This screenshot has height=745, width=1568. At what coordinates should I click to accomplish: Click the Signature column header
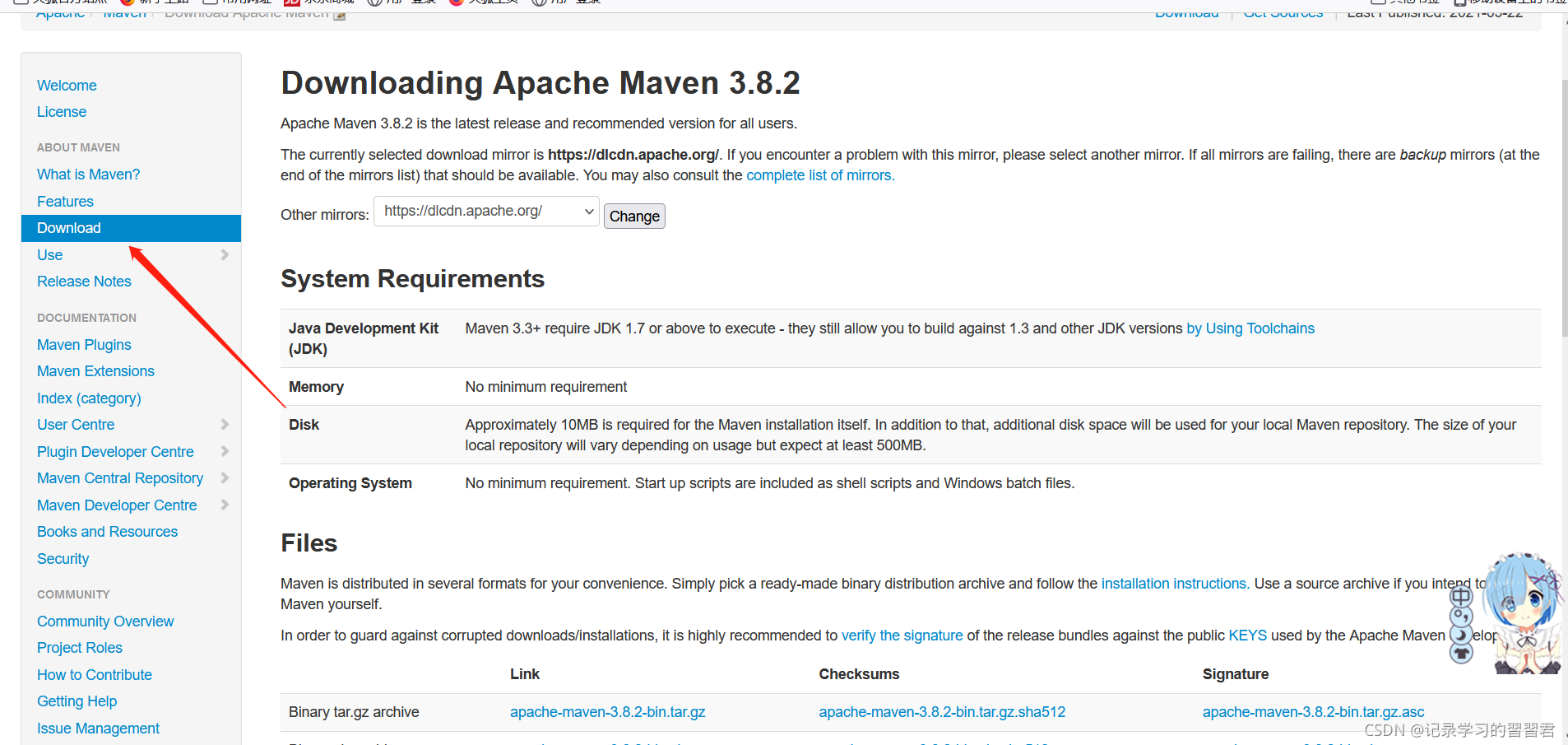(x=1236, y=674)
